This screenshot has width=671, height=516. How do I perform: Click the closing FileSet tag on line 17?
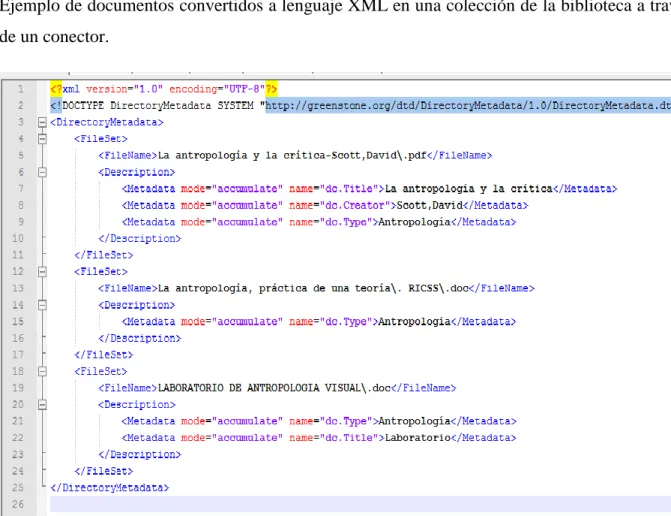[104, 355]
